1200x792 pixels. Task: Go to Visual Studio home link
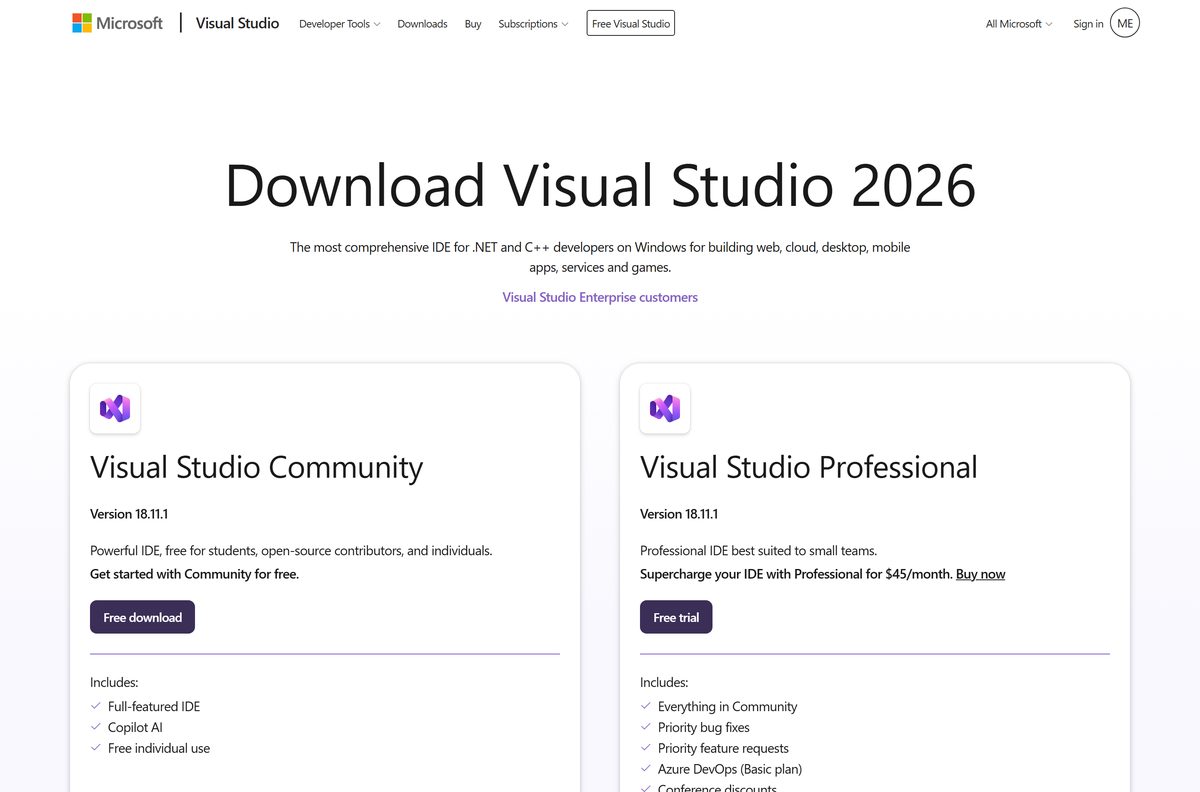pos(237,23)
